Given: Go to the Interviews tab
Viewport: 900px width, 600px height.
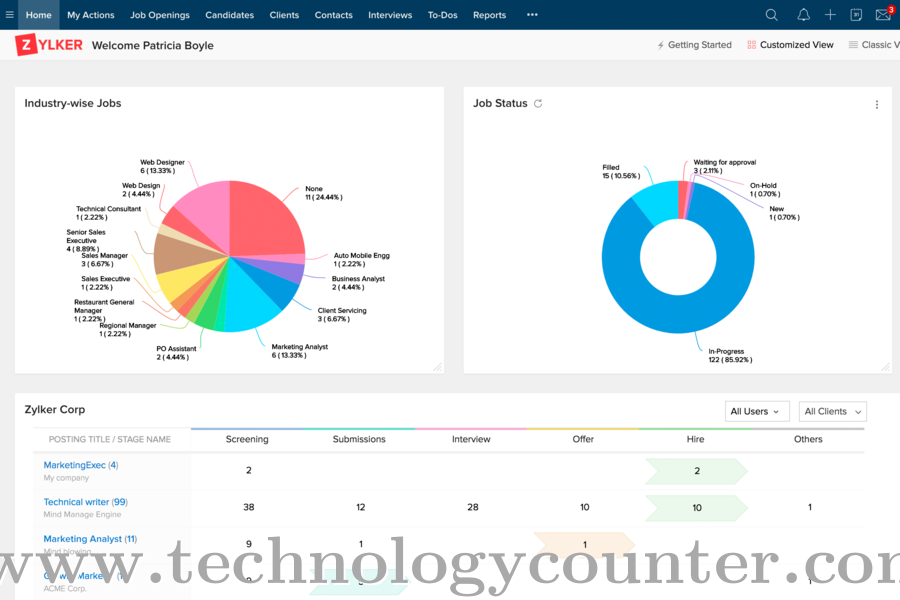Looking at the screenshot, I should tap(390, 15).
